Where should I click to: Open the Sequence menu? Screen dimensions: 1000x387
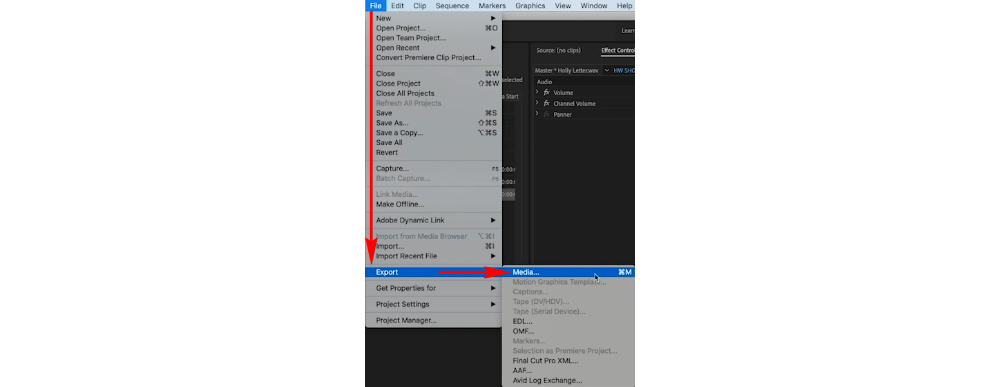pyautogui.click(x=452, y=6)
